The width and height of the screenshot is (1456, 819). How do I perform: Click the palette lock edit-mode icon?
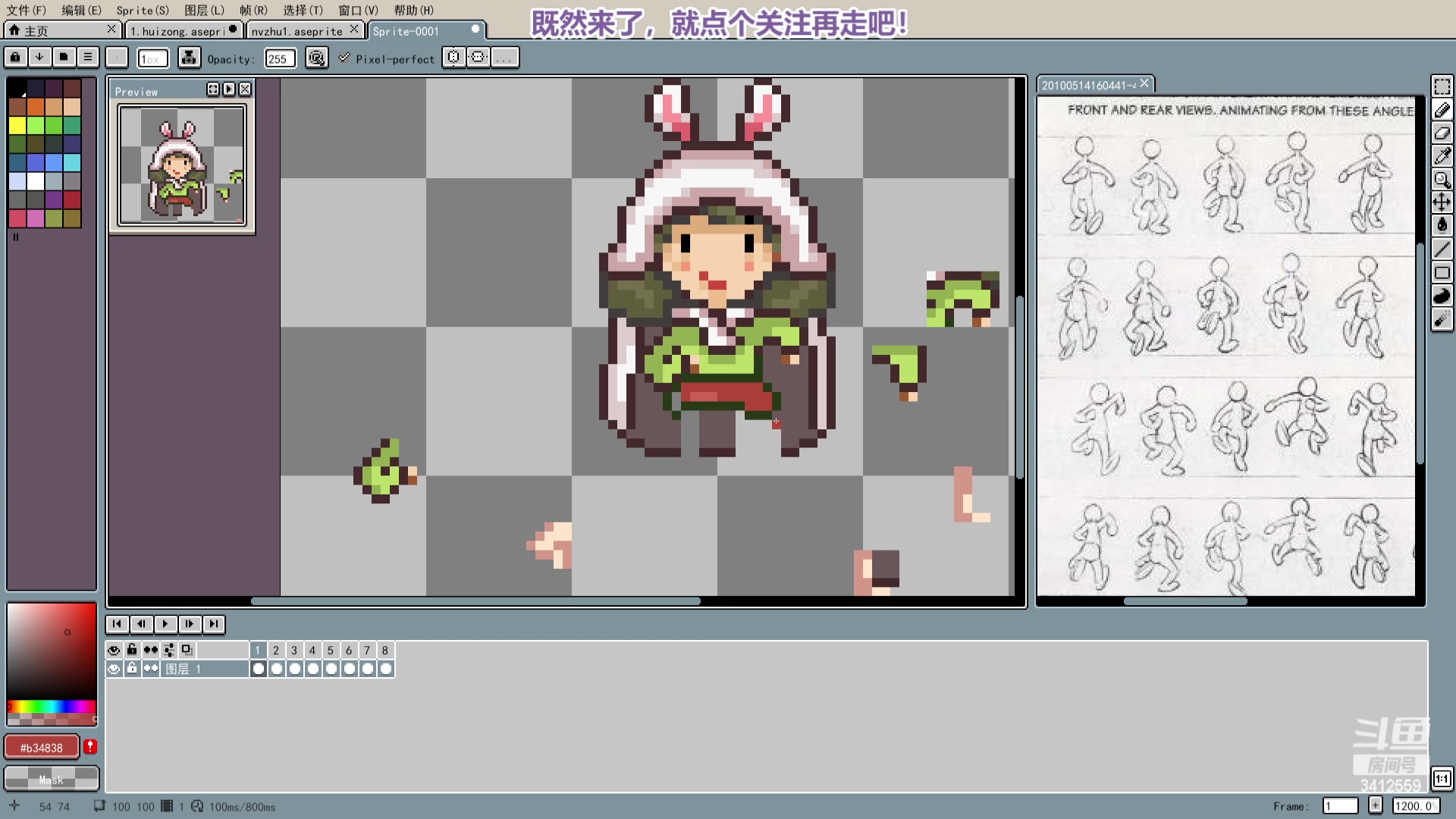(15, 57)
